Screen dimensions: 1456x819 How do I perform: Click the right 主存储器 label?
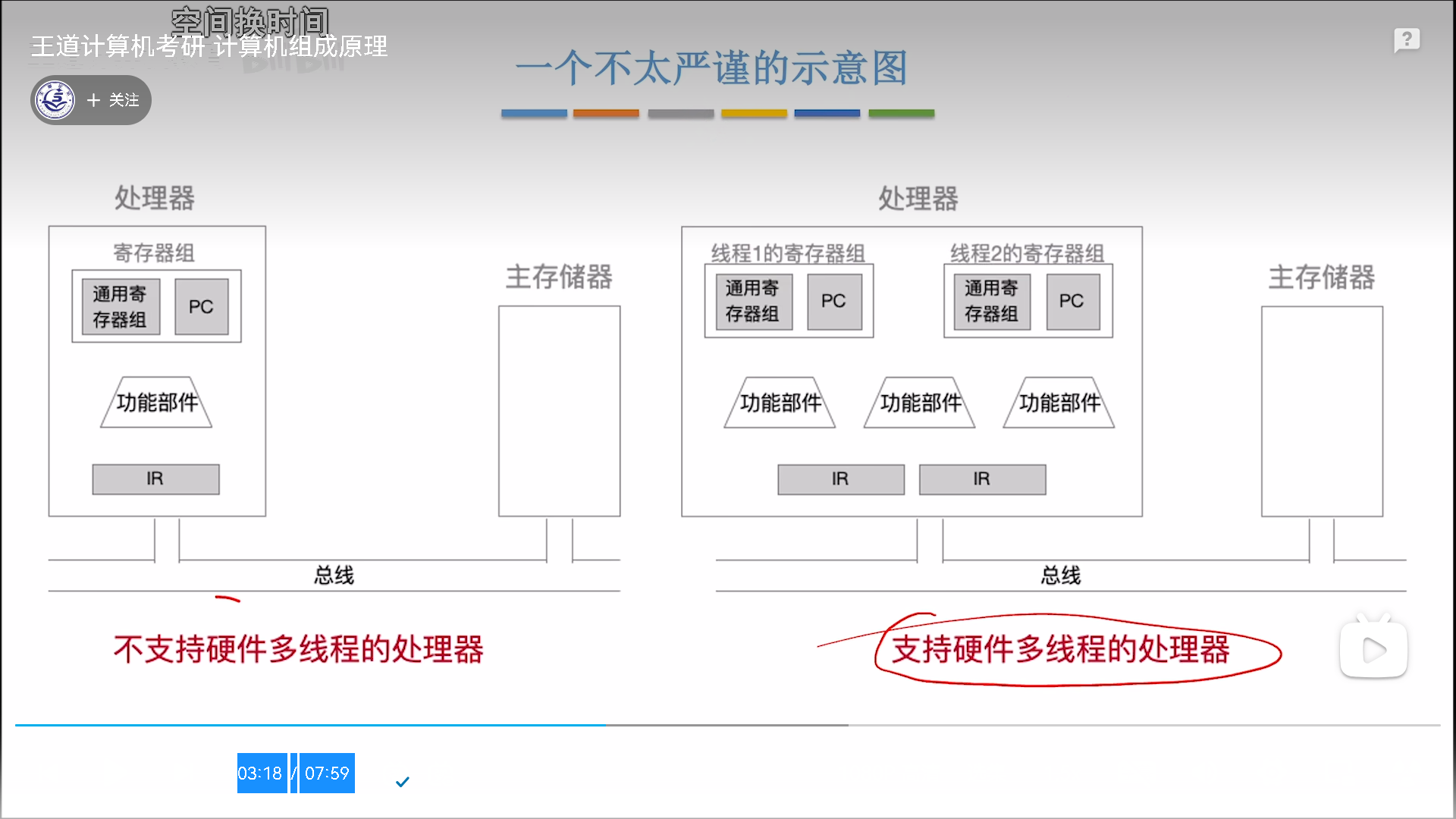tap(1322, 277)
